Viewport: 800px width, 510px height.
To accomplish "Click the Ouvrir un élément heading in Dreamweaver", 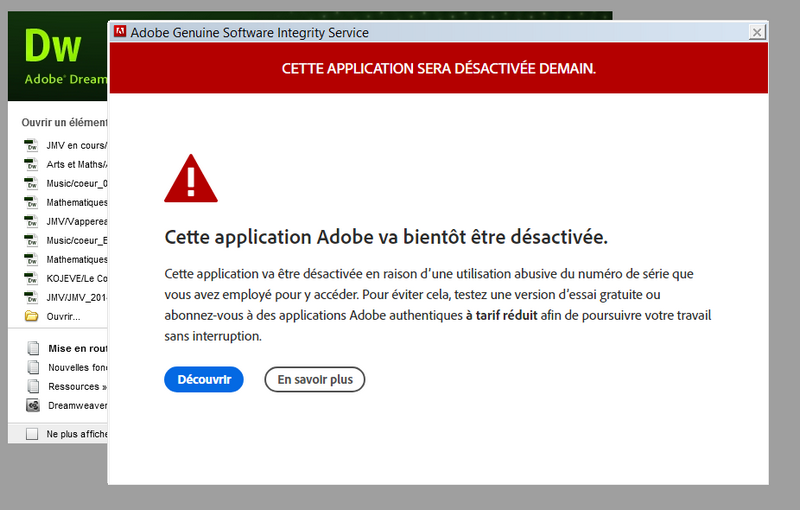I will tap(64, 122).
